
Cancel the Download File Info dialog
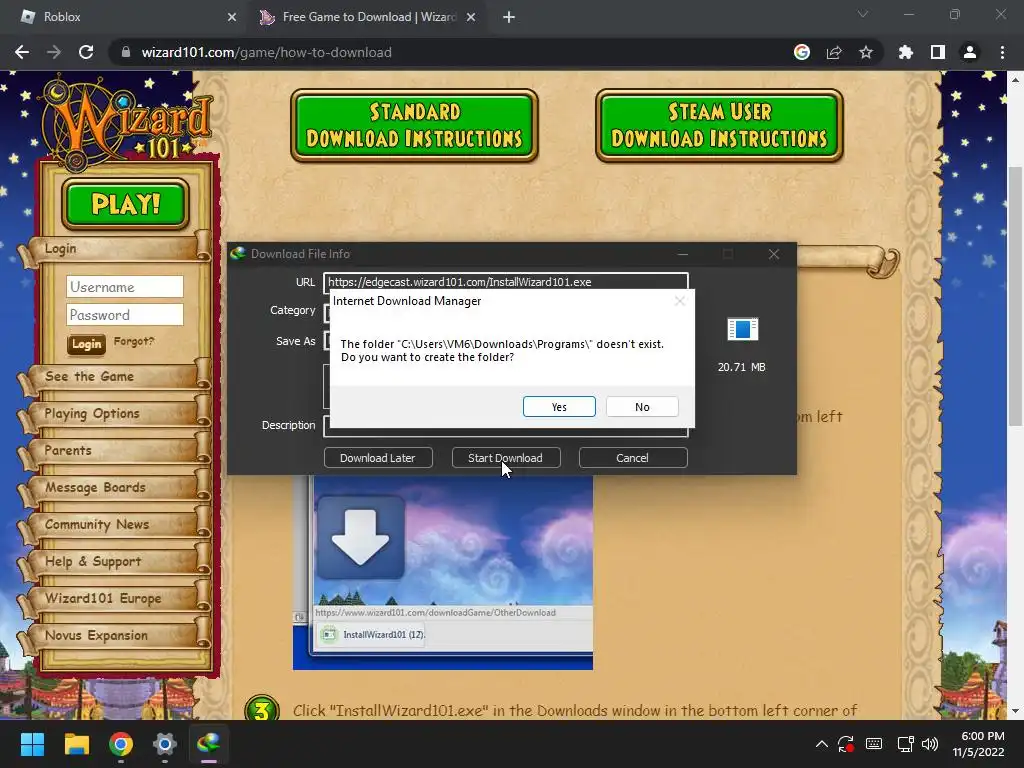[633, 458]
